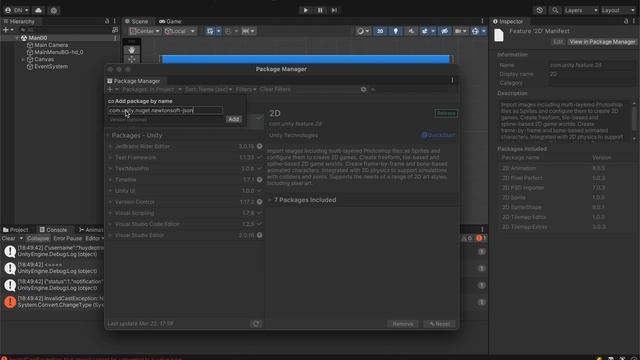Toggle Scene audio icon
This screenshot has height=360, width=640.
pos(411,31)
